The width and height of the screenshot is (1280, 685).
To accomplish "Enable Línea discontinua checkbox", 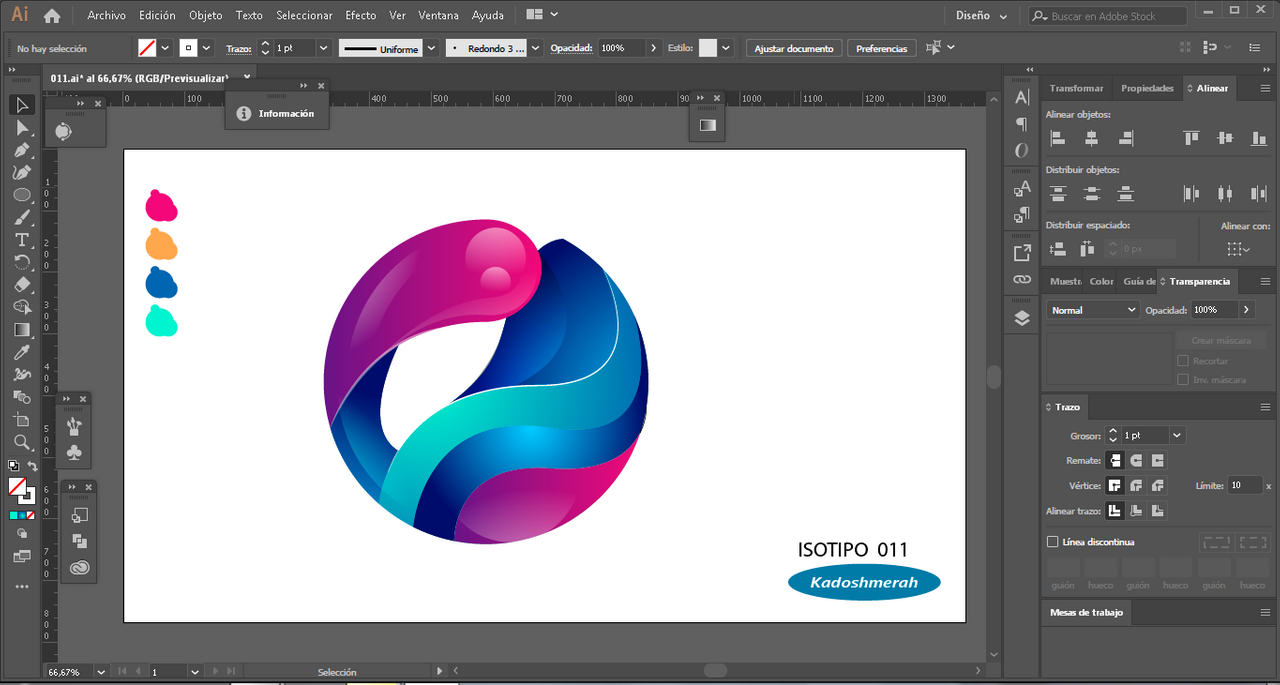I will pyautogui.click(x=1052, y=542).
